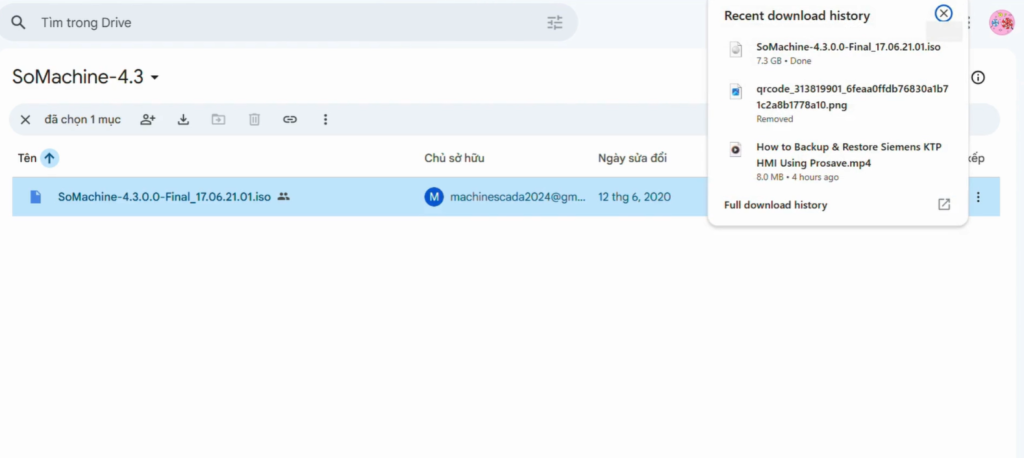Screen dimensions: 1024x458
Task: Click the Tên column header
Action: point(27,158)
